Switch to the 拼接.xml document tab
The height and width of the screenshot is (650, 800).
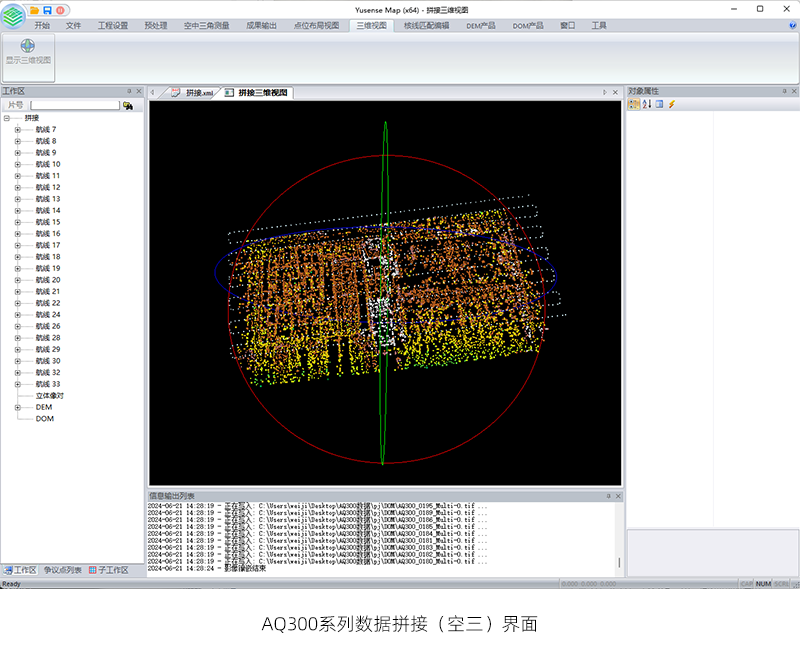pyautogui.click(x=193, y=93)
